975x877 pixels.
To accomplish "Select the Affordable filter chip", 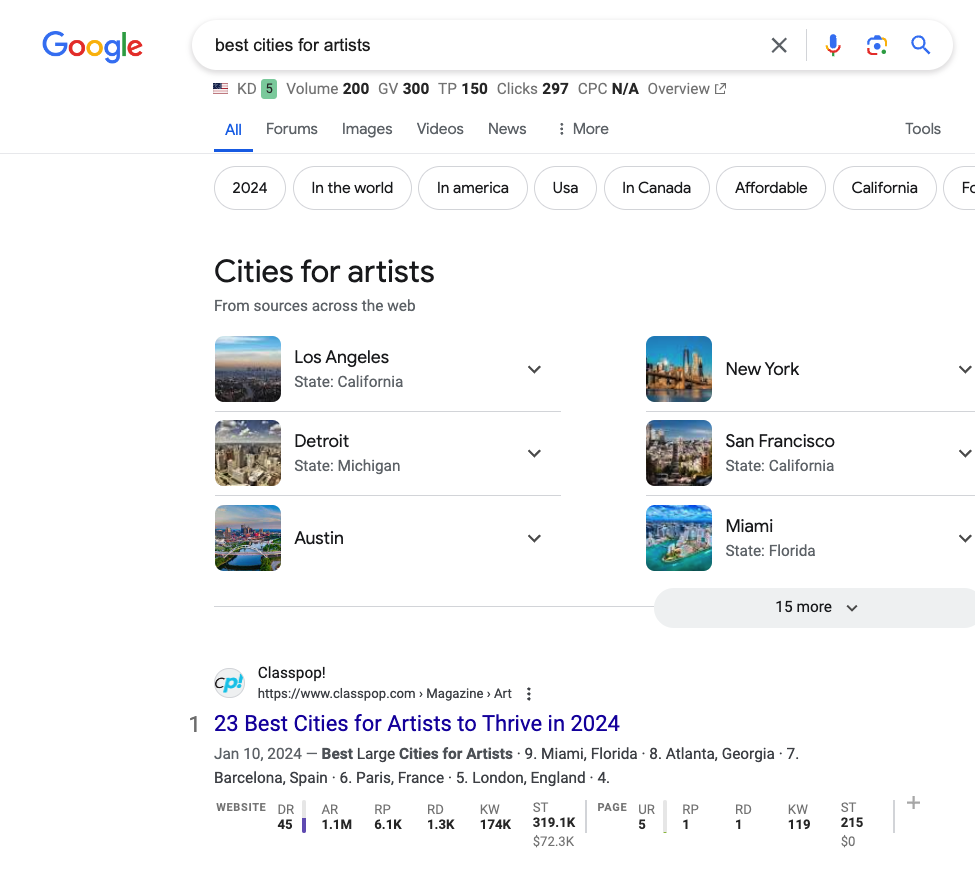I will (x=770, y=187).
